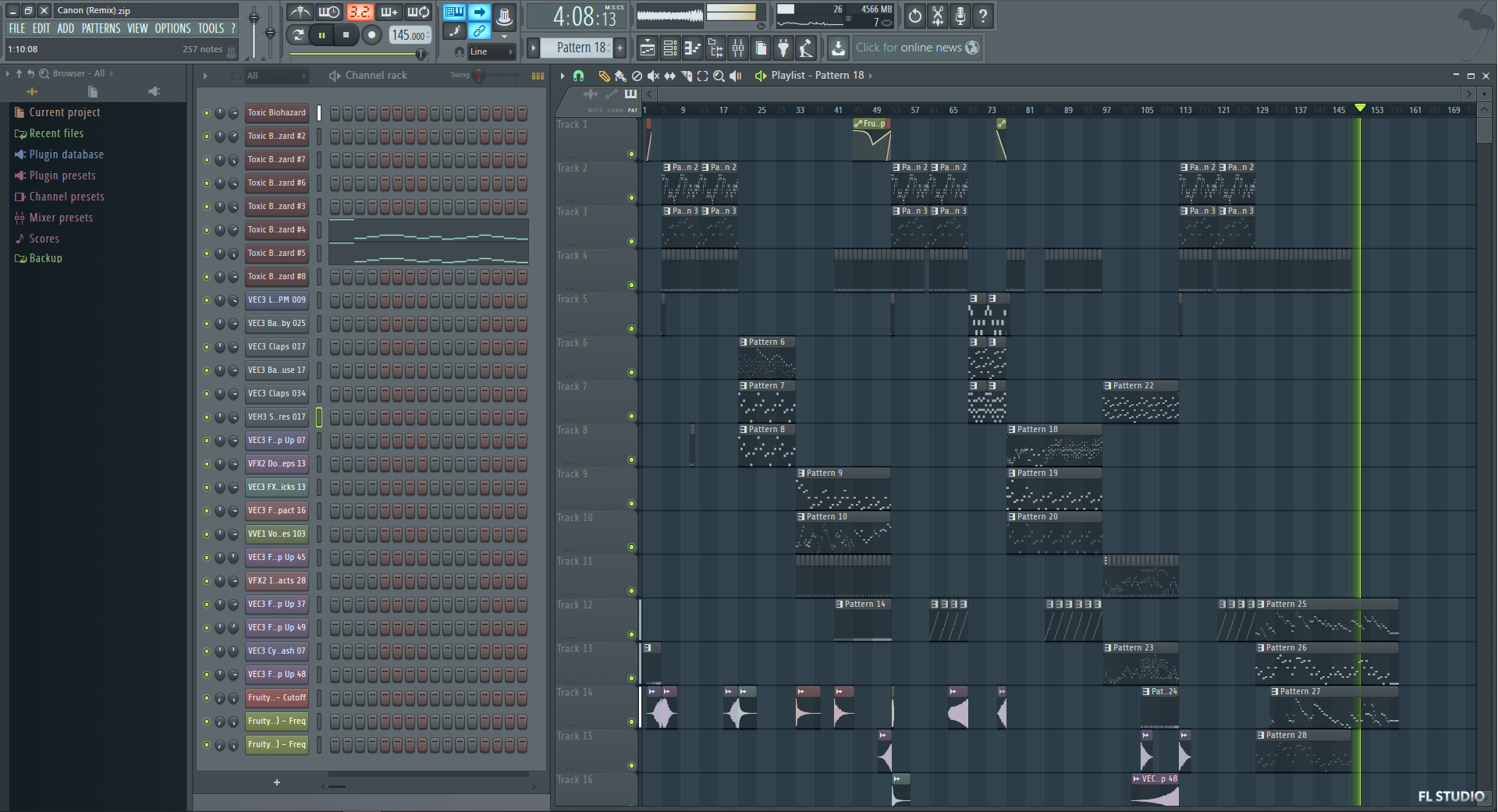
Task: Open the Channel rack 'All' filter dropdown
Action: point(276,76)
